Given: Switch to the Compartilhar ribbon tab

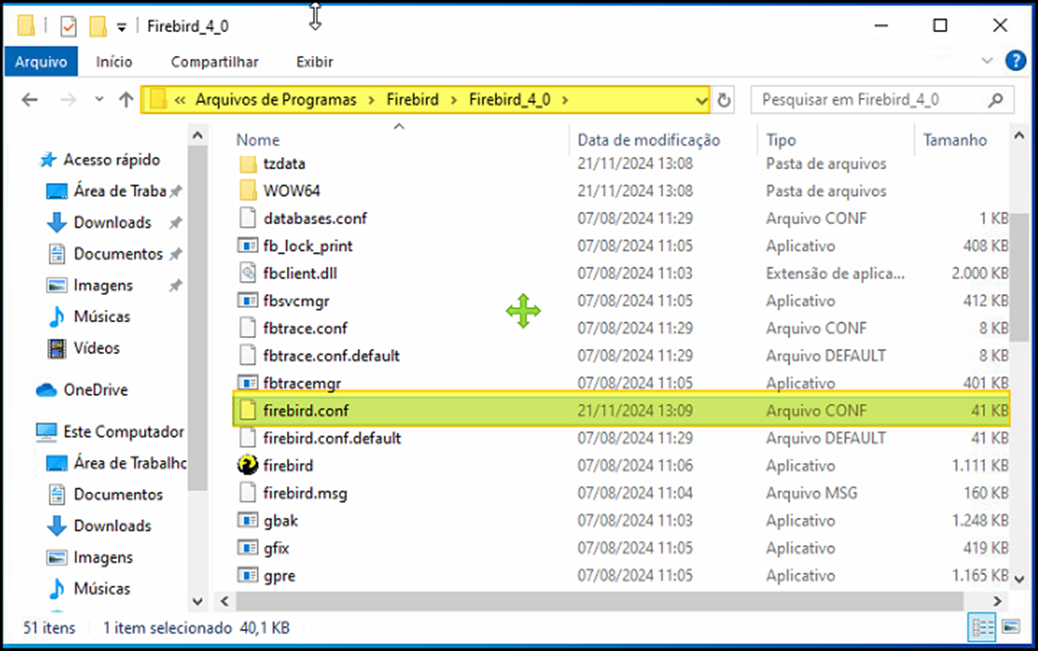Looking at the screenshot, I should tap(214, 62).
